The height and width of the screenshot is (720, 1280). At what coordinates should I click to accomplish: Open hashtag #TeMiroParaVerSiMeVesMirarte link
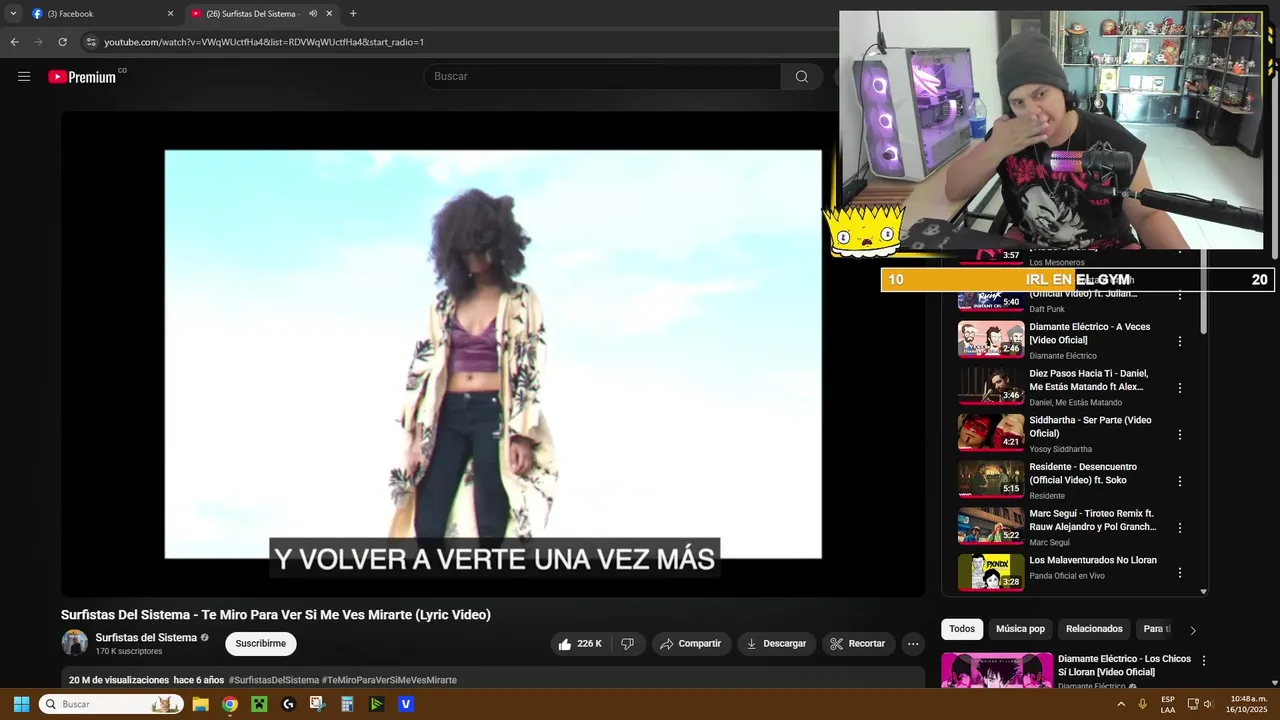389,680
